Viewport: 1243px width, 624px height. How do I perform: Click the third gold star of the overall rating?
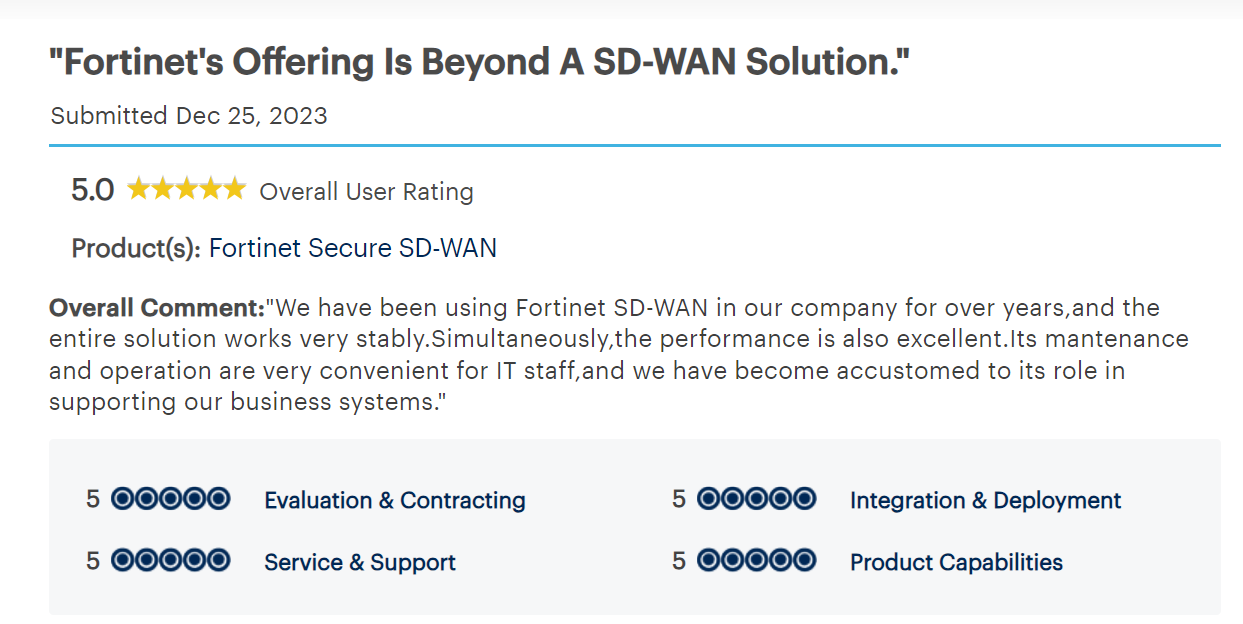point(186,189)
